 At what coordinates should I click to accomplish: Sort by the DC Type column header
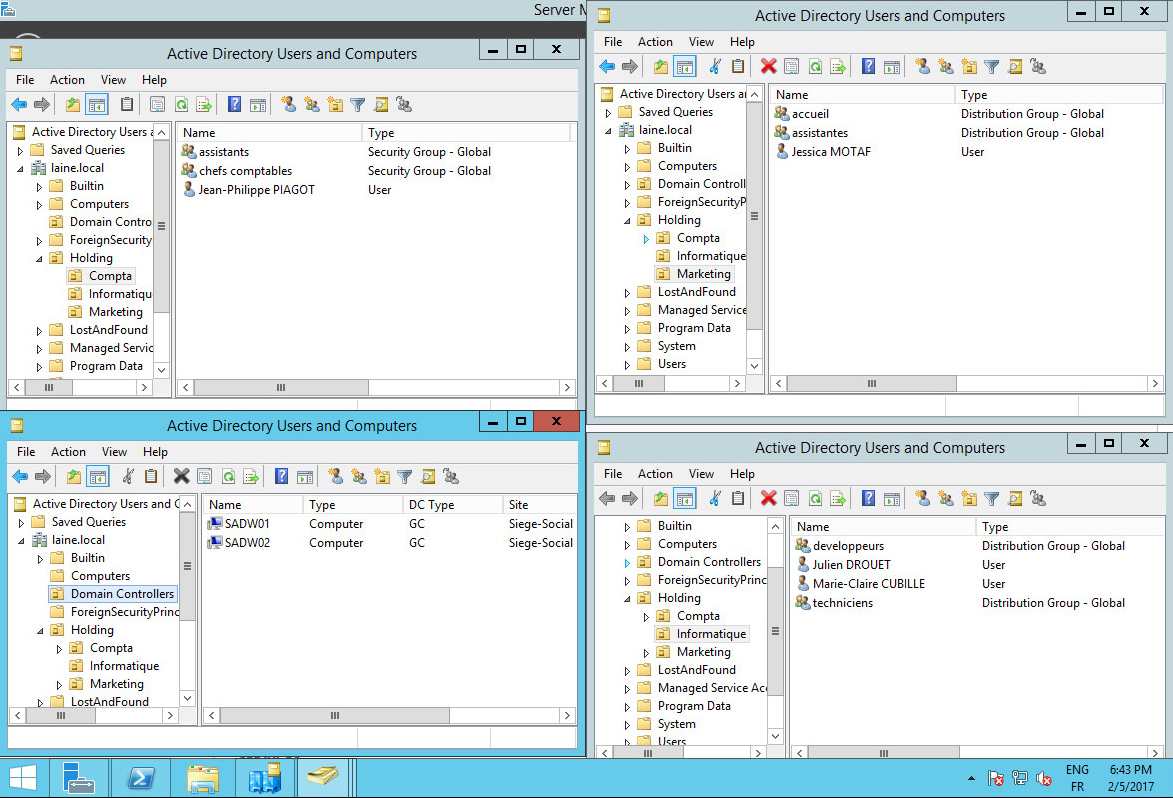(x=452, y=505)
